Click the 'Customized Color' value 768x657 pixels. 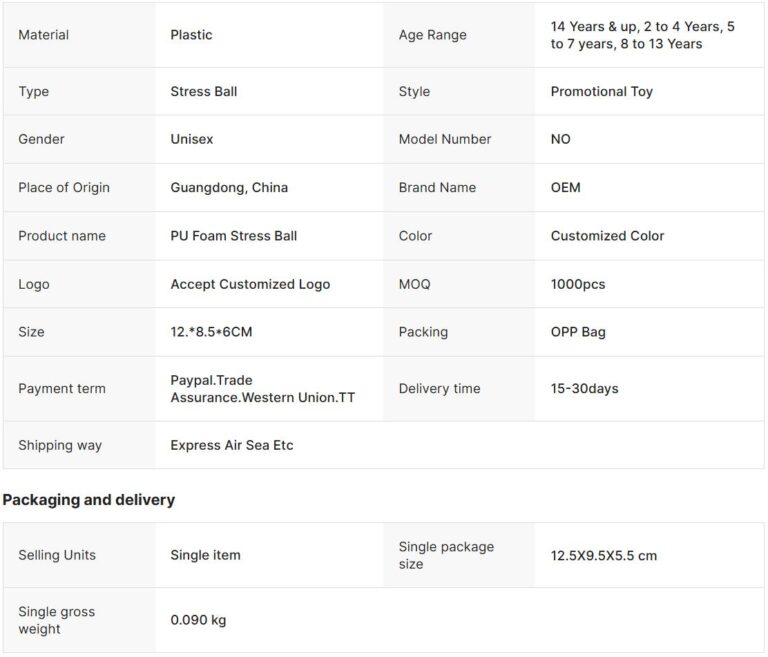607,236
